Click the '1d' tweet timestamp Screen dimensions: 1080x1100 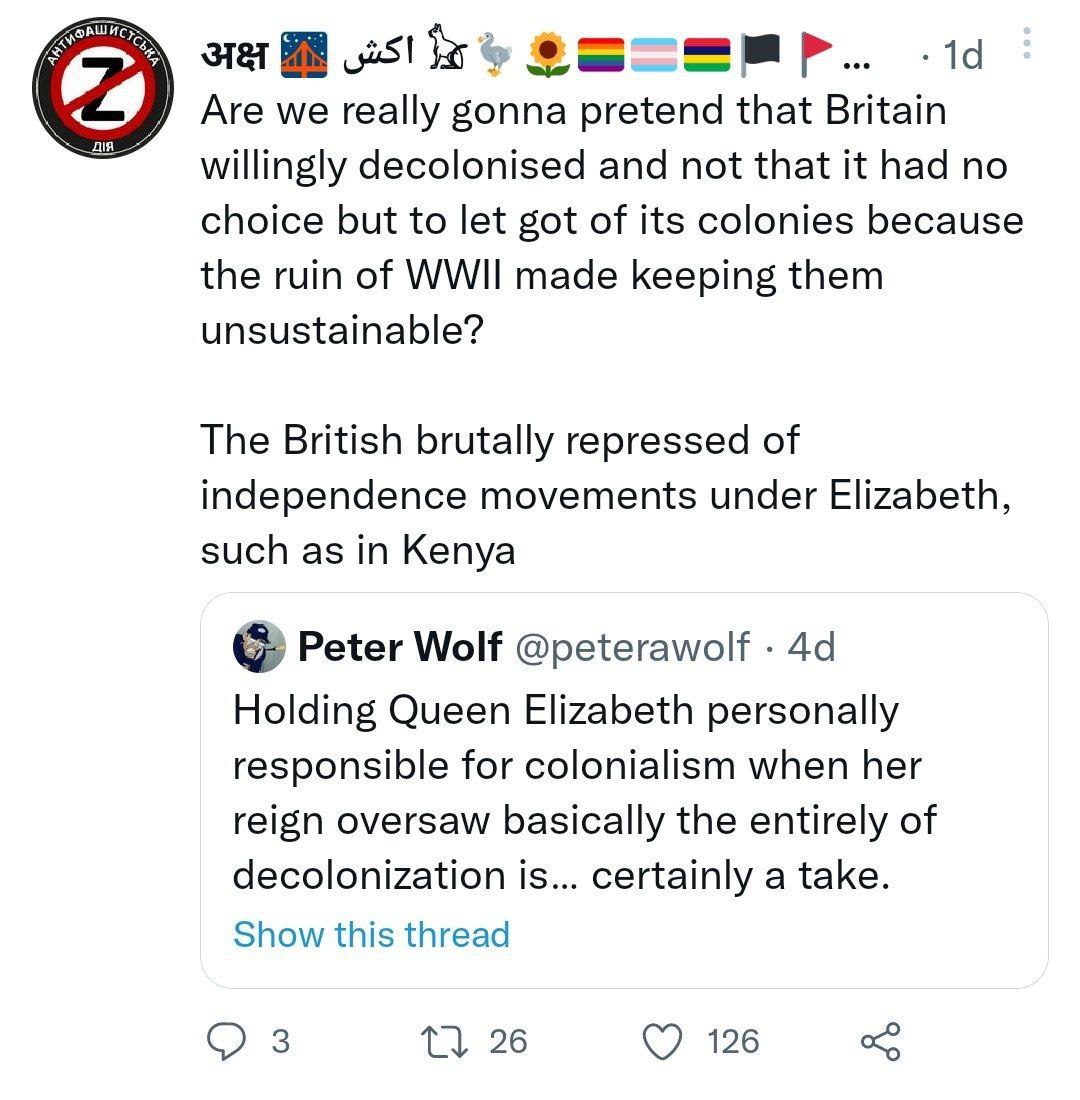963,56
